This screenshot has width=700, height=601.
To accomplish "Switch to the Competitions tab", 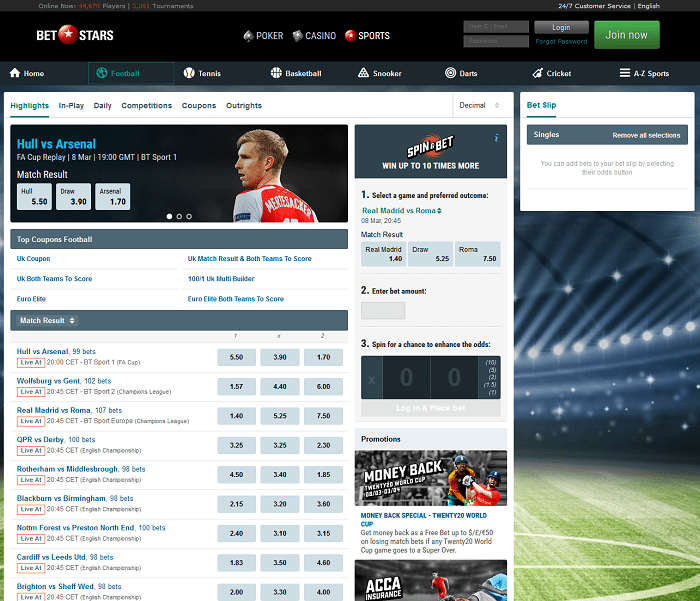I will pyautogui.click(x=146, y=105).
